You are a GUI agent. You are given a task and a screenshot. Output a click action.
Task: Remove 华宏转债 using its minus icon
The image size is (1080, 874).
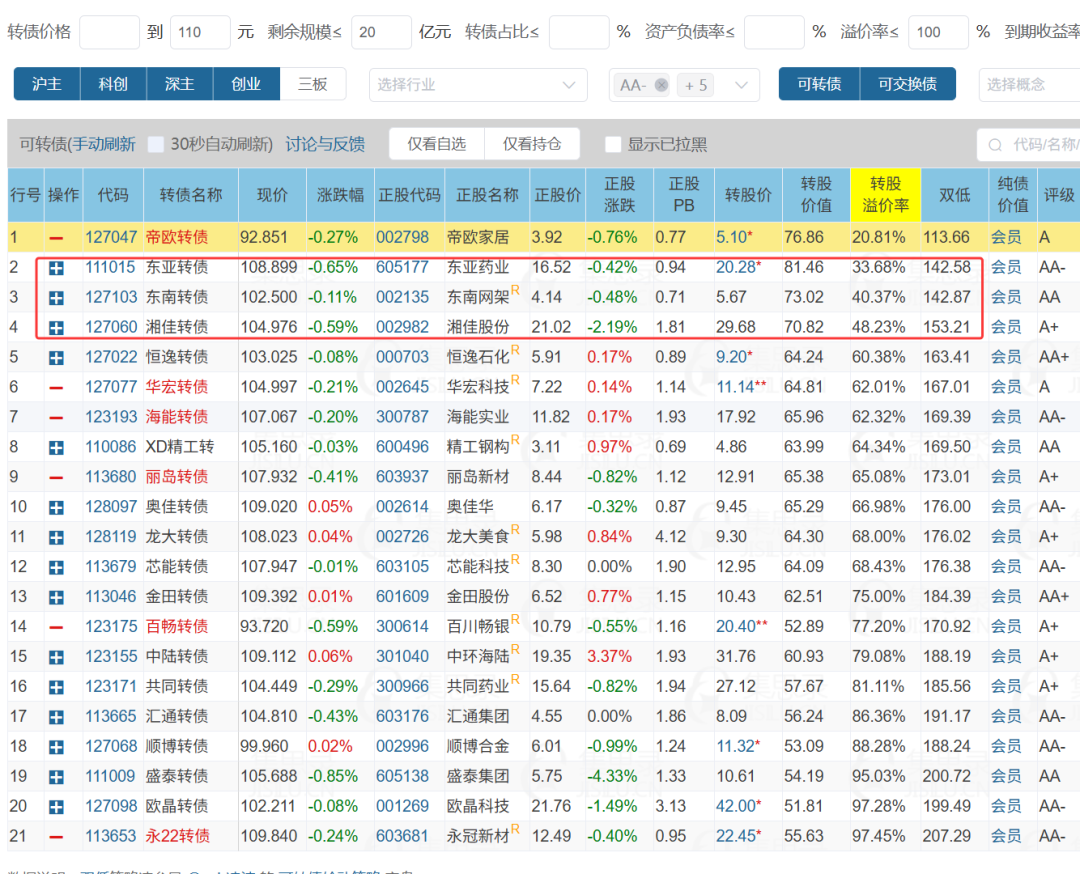click(56, 388)
